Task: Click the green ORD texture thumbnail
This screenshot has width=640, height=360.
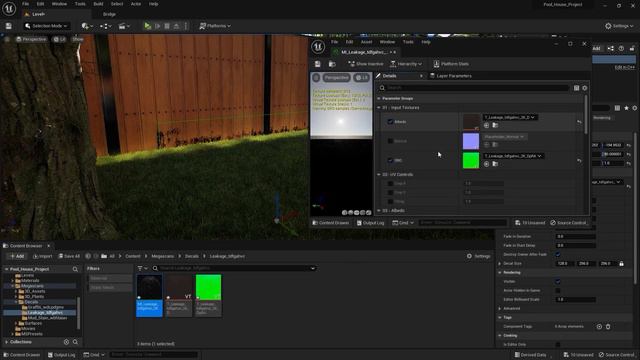Action: [471, 160]
